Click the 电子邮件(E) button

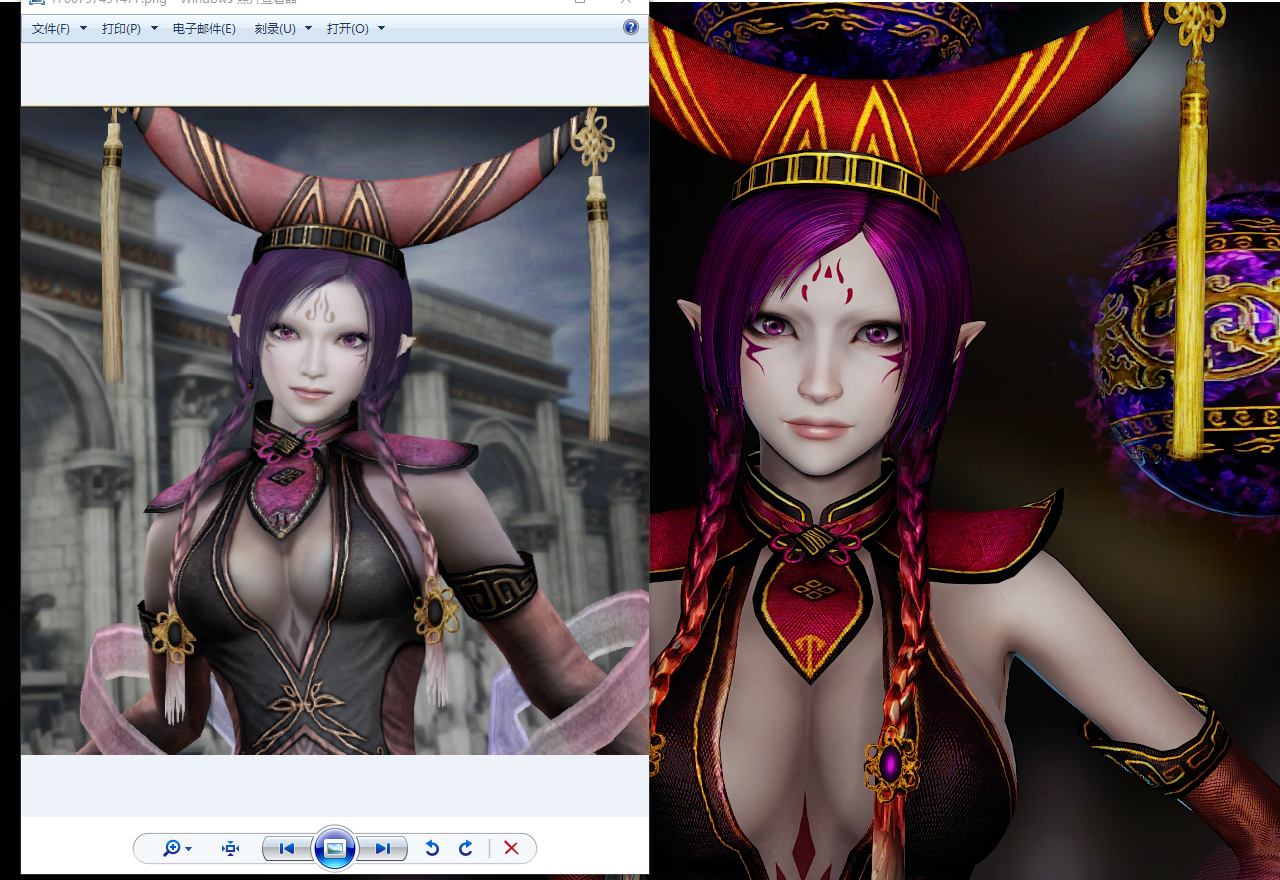tap(204, 28)
